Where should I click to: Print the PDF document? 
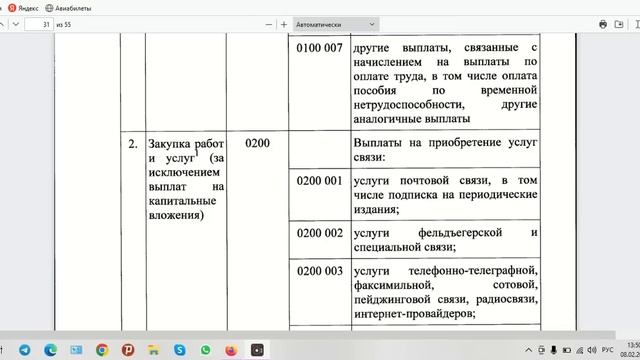pos(603,24)
